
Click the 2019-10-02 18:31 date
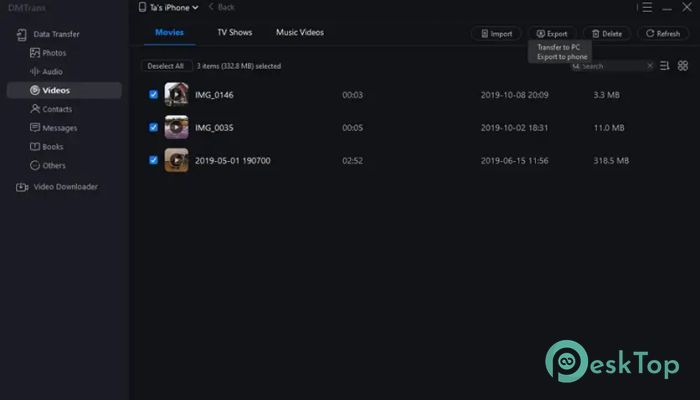(514, 128)
